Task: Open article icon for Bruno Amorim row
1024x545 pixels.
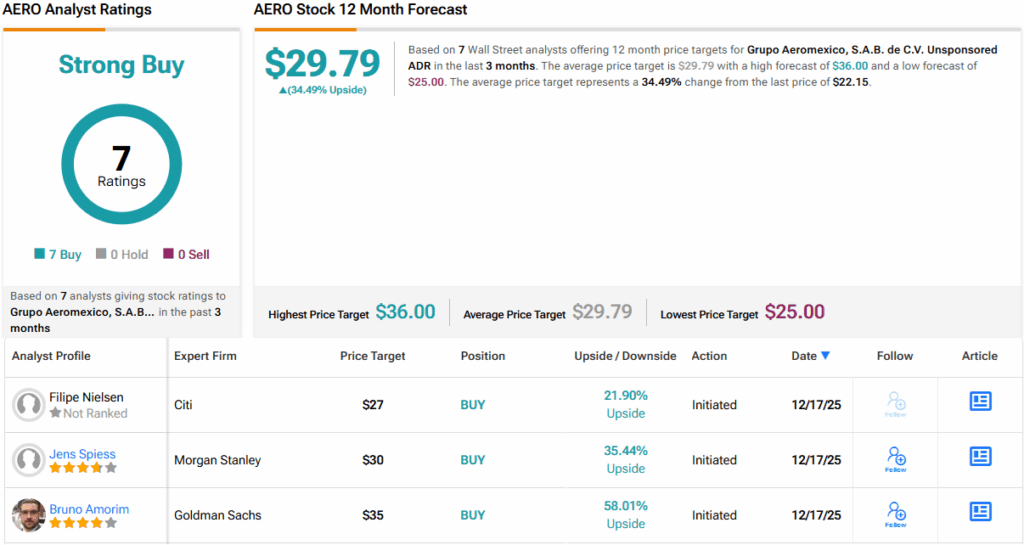Action: pos(980,512)
